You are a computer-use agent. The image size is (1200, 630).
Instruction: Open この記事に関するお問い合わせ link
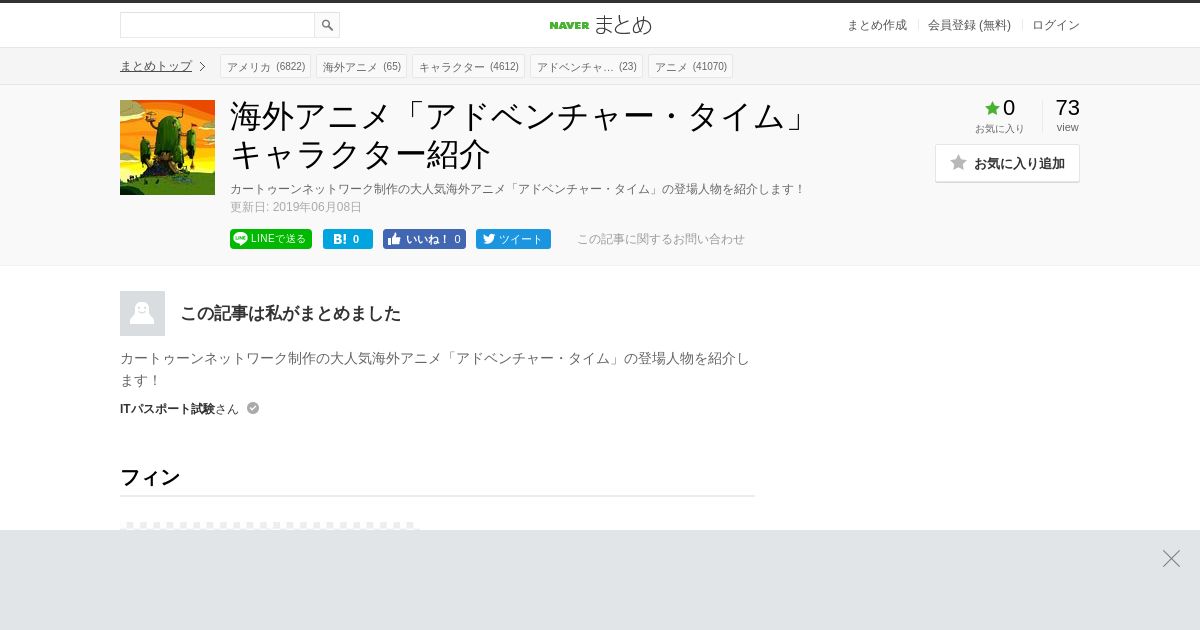(660, 239)
